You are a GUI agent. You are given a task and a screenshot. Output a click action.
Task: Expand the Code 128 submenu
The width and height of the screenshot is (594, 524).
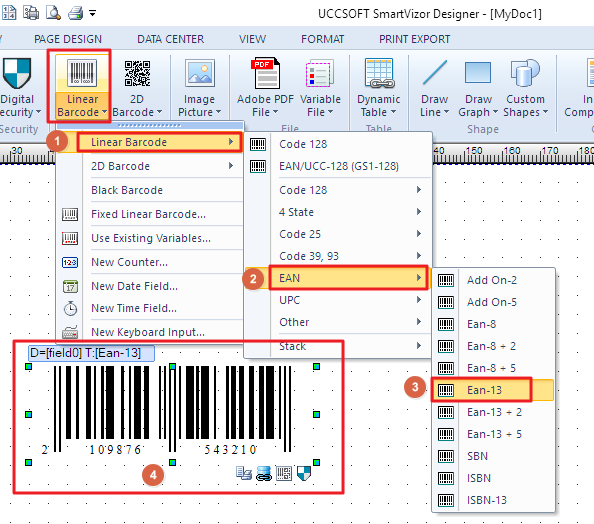338,190
